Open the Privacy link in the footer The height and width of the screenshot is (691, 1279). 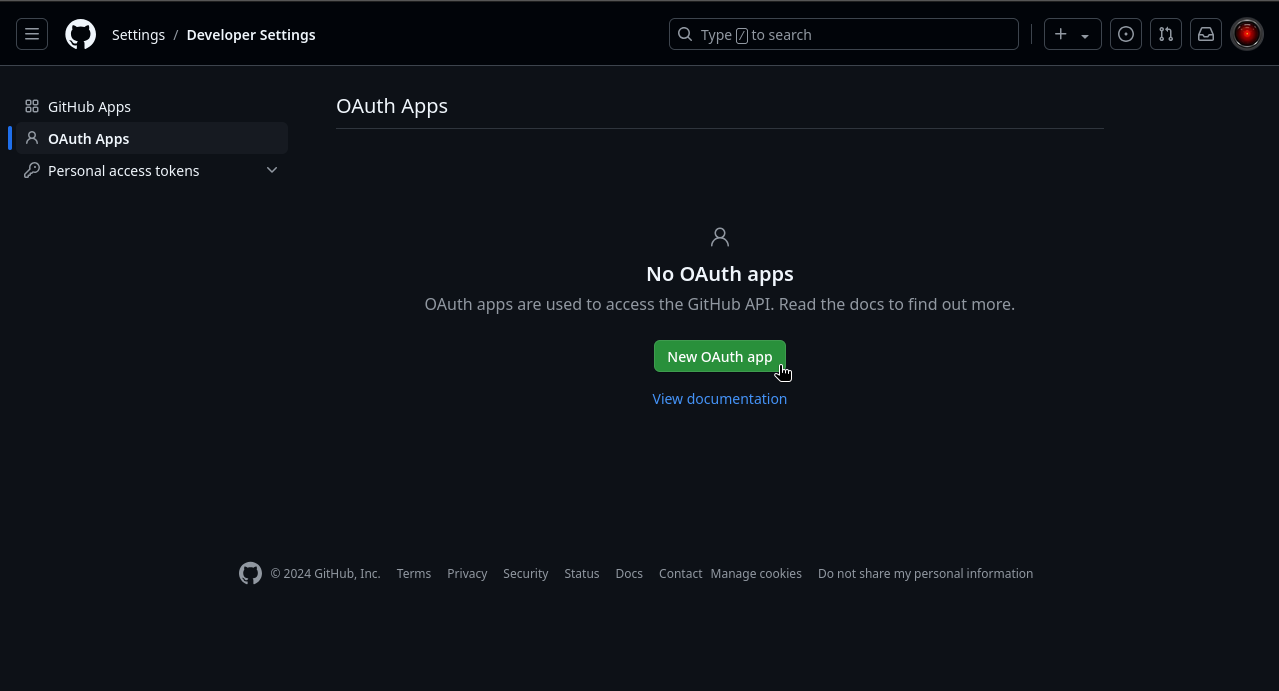[x=467, y=573]
